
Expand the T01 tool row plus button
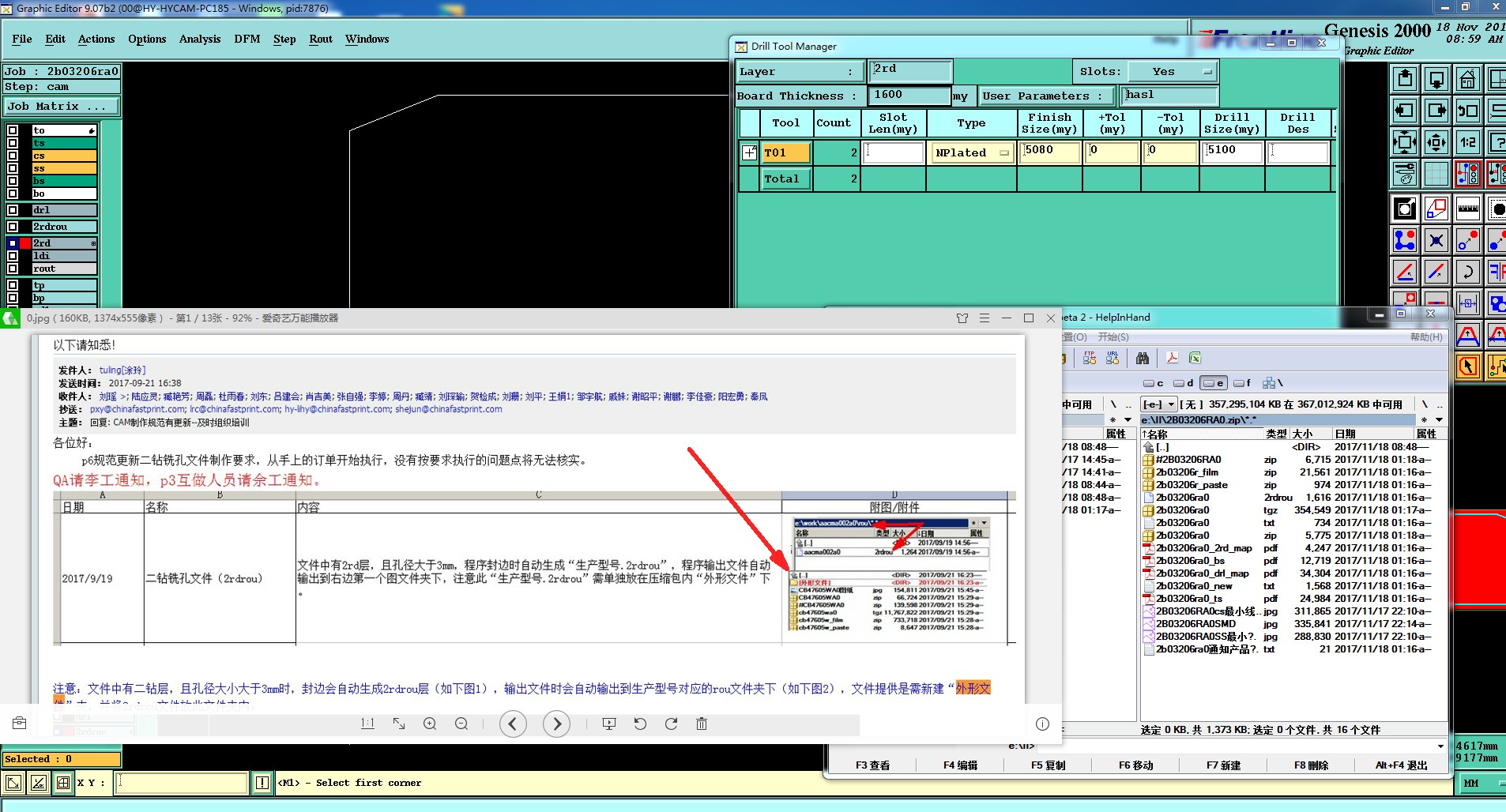pyautogui.click(x=749, y=153)
